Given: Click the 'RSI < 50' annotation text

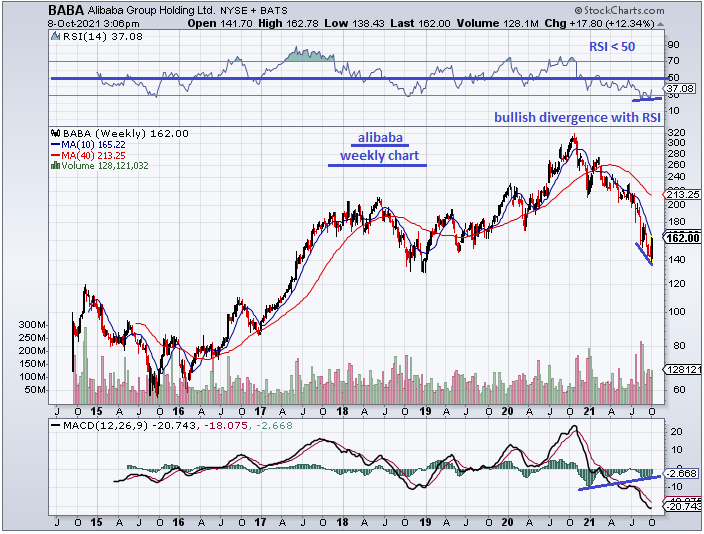Looking at the screenshot, I should 612,47.
